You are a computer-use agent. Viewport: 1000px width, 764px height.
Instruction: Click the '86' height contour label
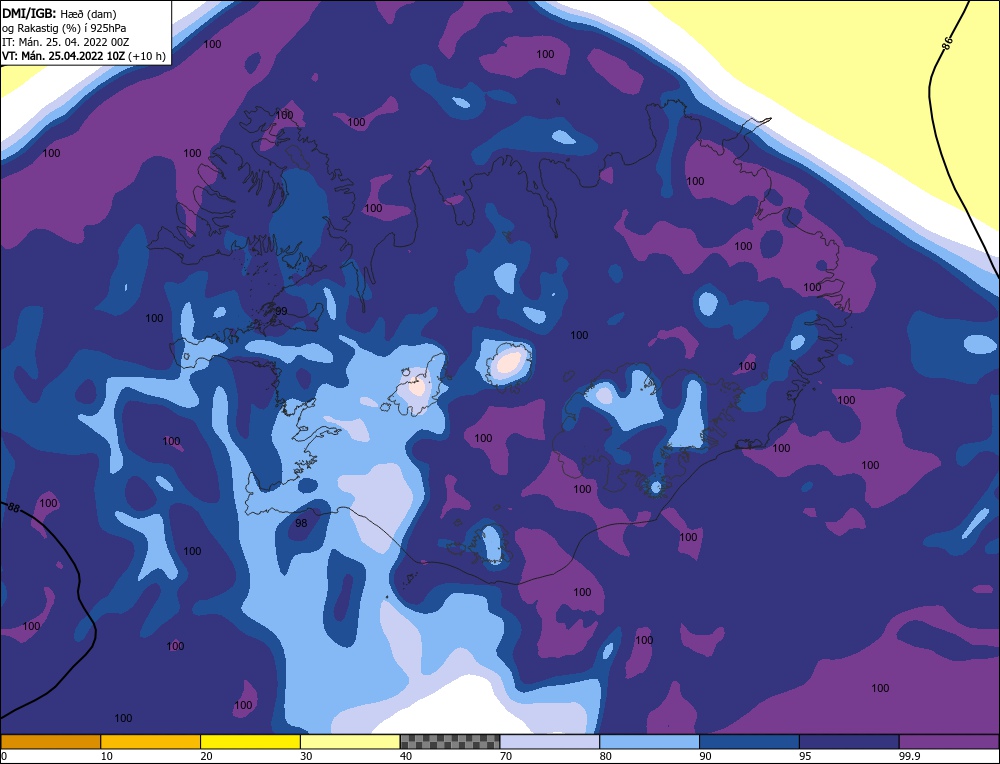point(947,43)
